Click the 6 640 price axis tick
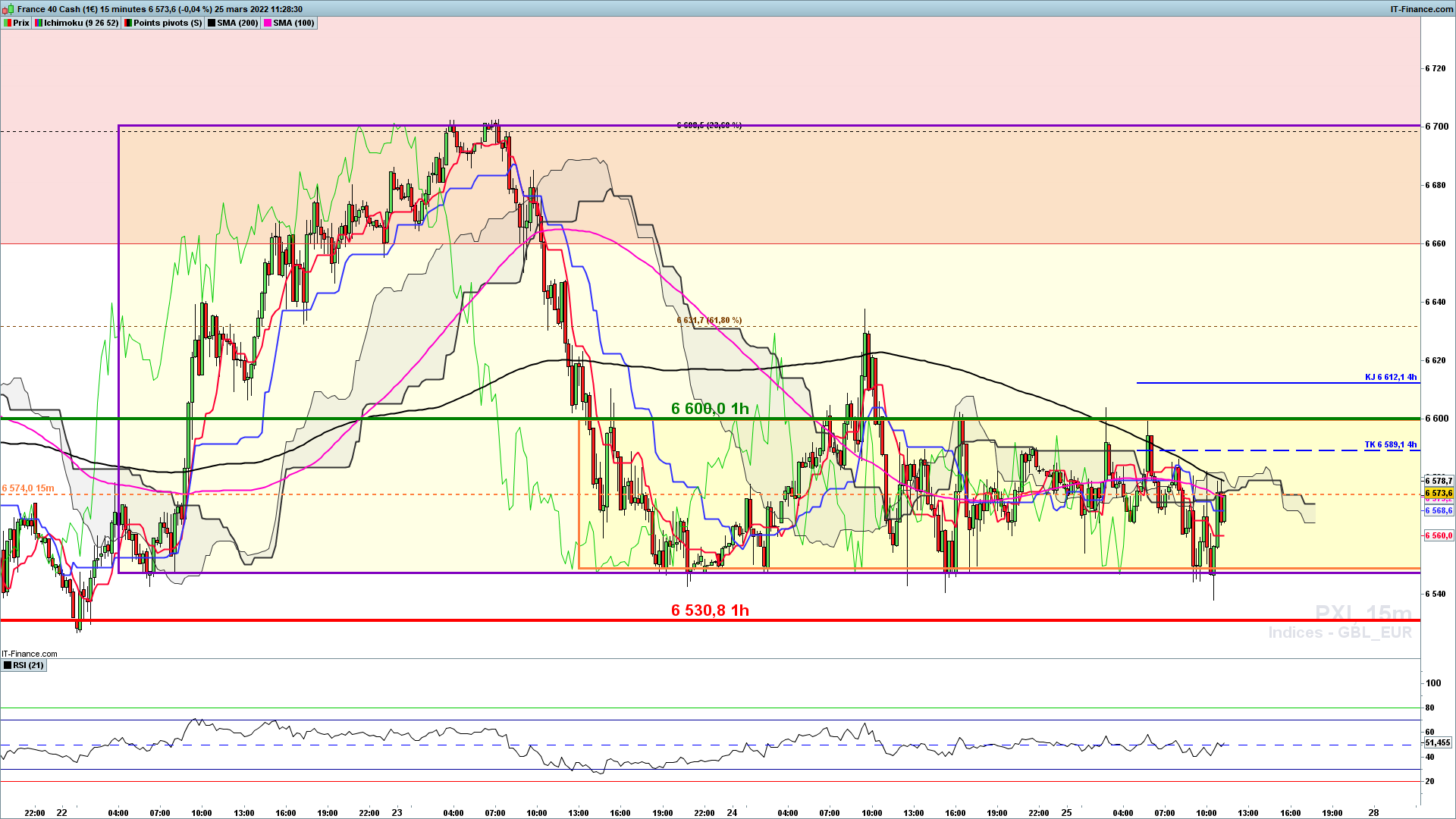Viewport: 1456px width, 819px height. pyautogui.click(x=1436, y=302)
